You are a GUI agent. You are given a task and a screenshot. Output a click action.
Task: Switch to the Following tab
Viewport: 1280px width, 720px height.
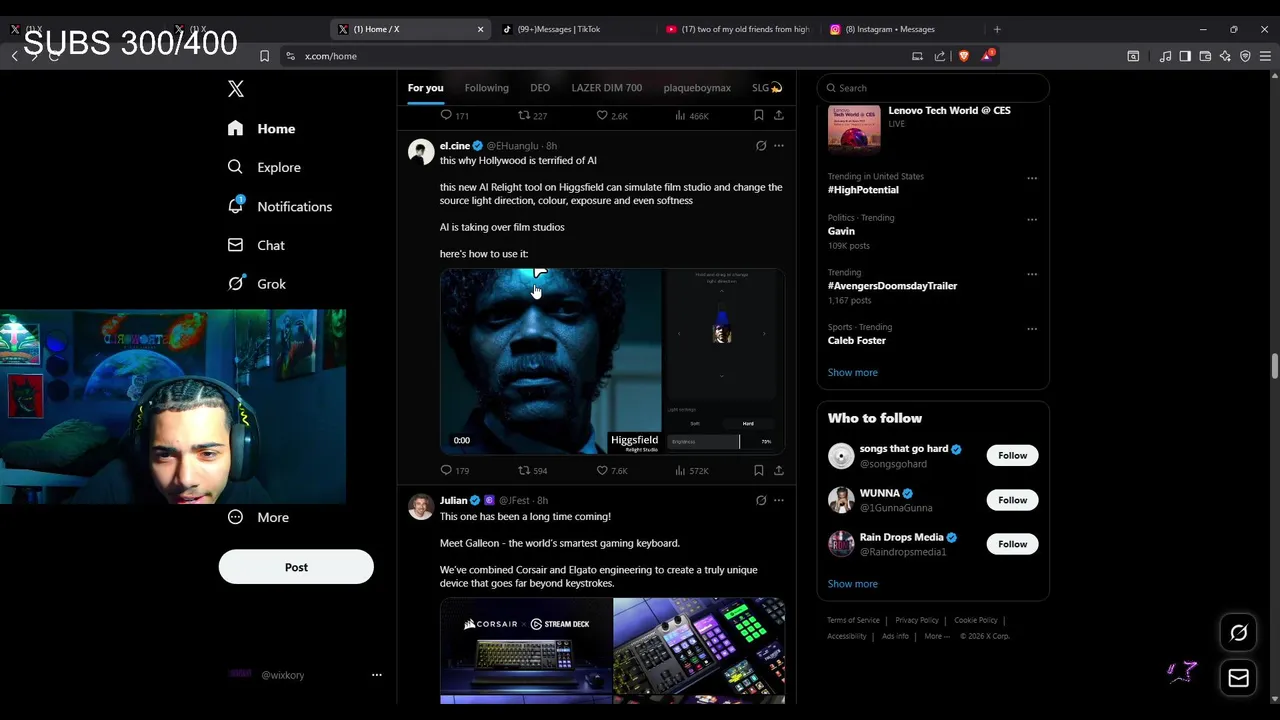coord(487,88)
